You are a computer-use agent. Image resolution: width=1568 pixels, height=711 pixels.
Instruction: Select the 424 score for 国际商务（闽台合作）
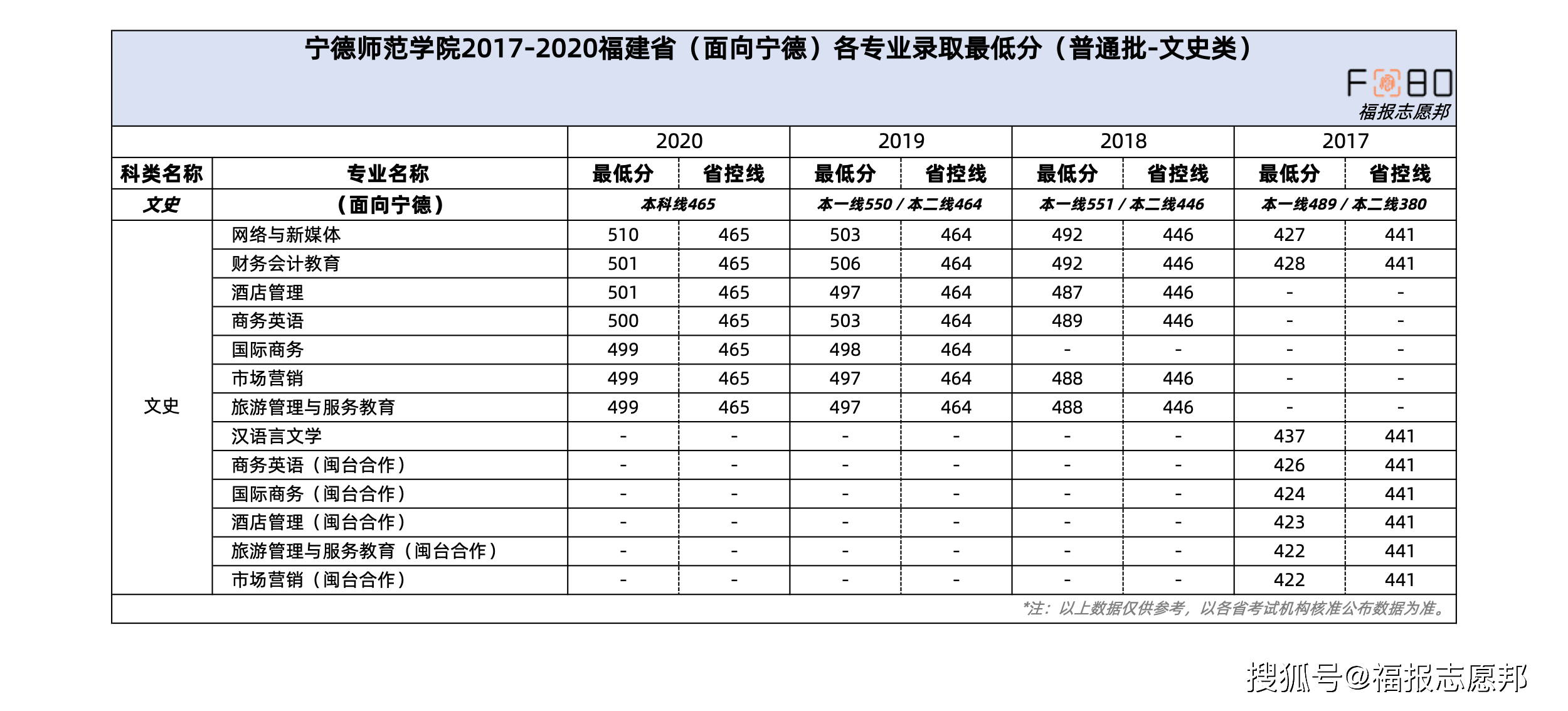(1289, 494)
